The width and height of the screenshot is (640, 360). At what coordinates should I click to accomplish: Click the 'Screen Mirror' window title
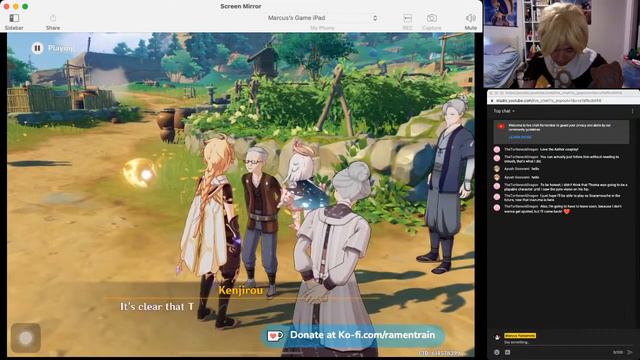pos(241,6)
